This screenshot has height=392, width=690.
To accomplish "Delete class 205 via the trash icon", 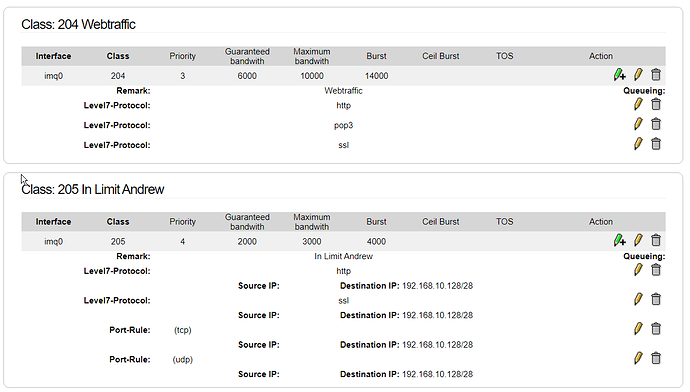I will point(656,240).
